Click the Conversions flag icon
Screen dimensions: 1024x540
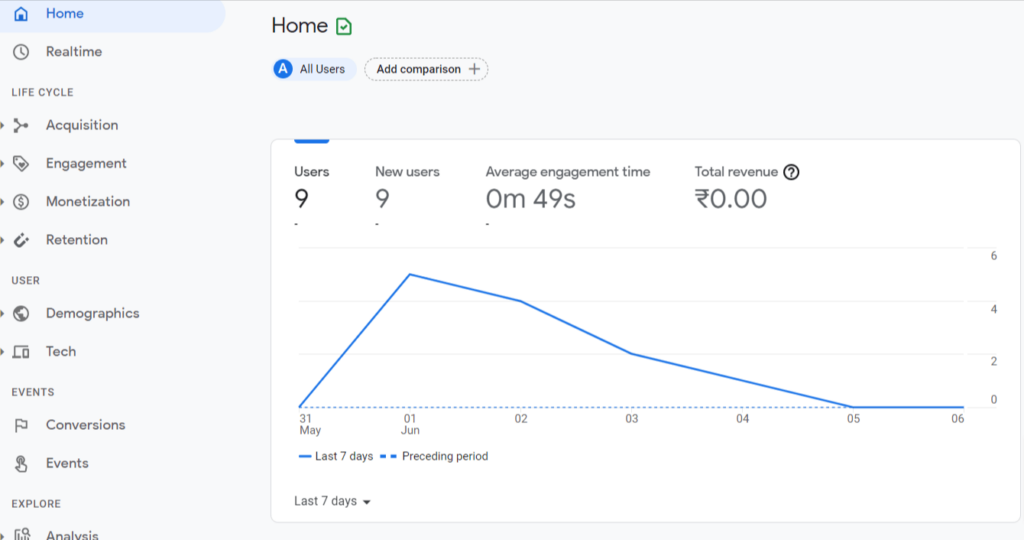[x=21, y=425]
